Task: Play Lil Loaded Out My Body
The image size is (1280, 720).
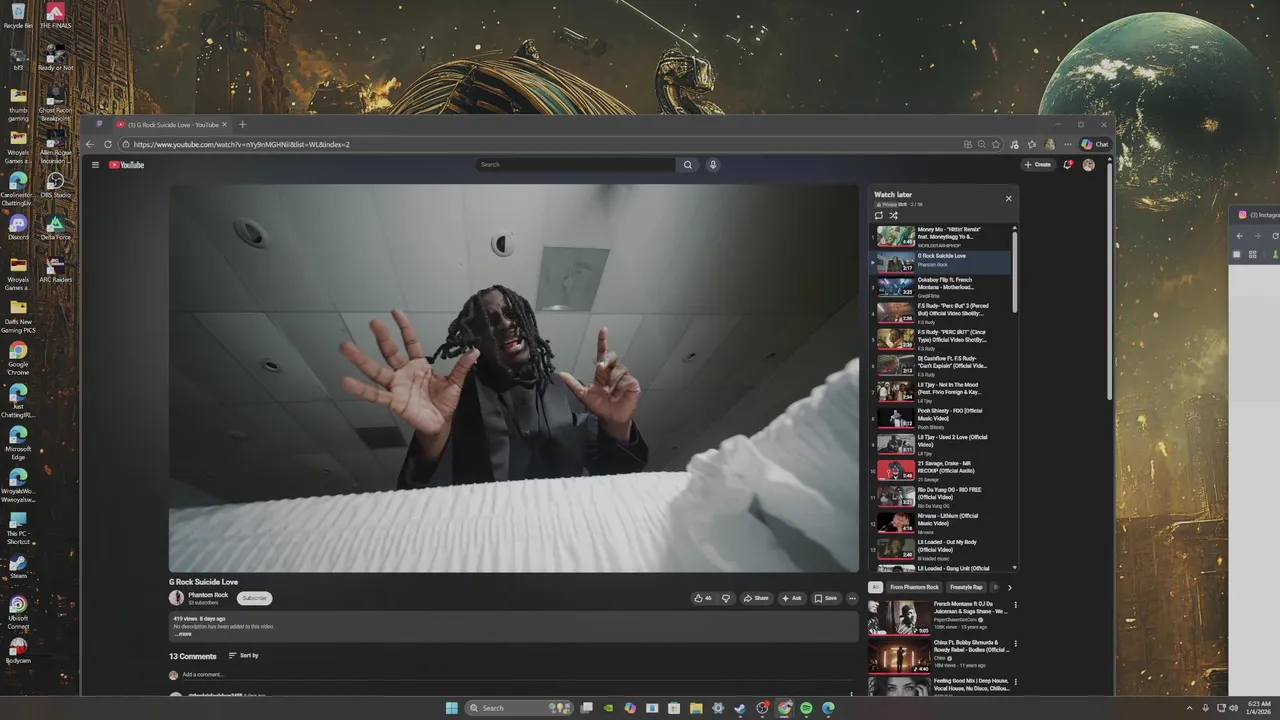Action: (x=943, y=548)
